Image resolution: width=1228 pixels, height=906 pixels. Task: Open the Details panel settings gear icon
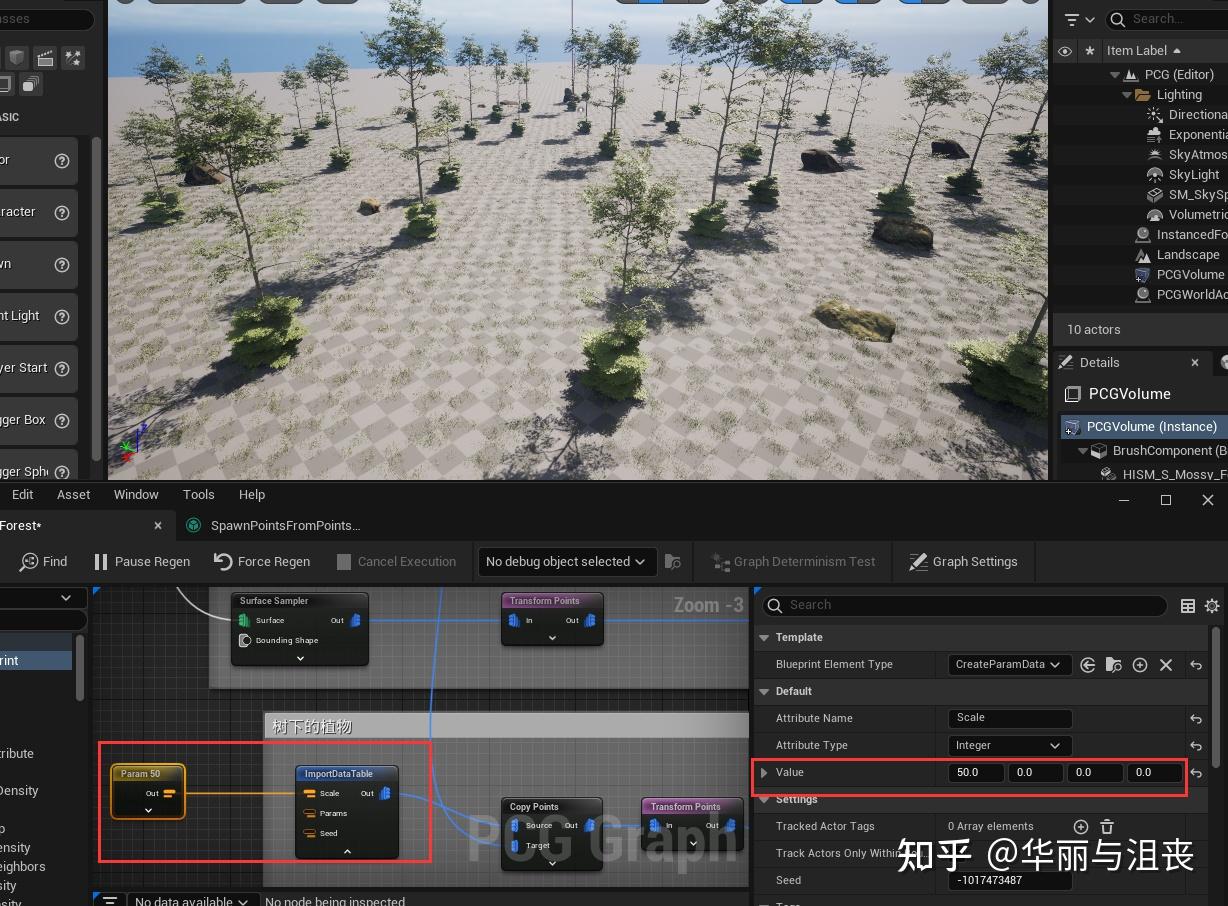[x=1212, y=605]
